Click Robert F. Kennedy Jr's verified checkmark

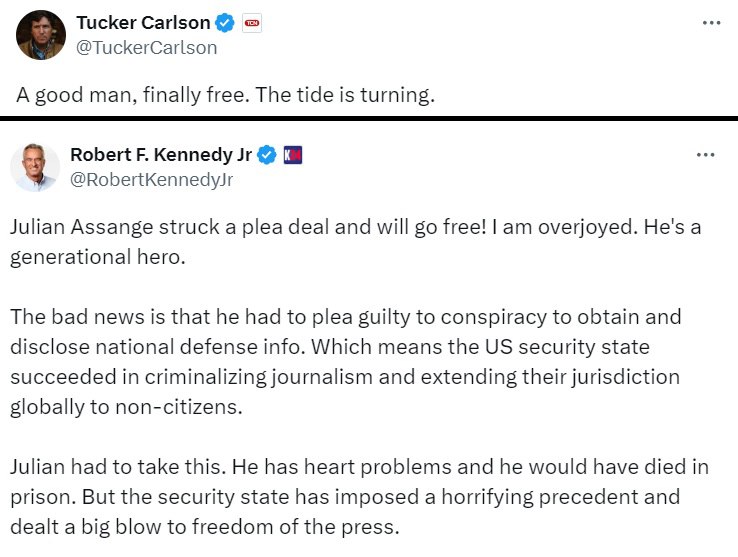pos(267,155)
